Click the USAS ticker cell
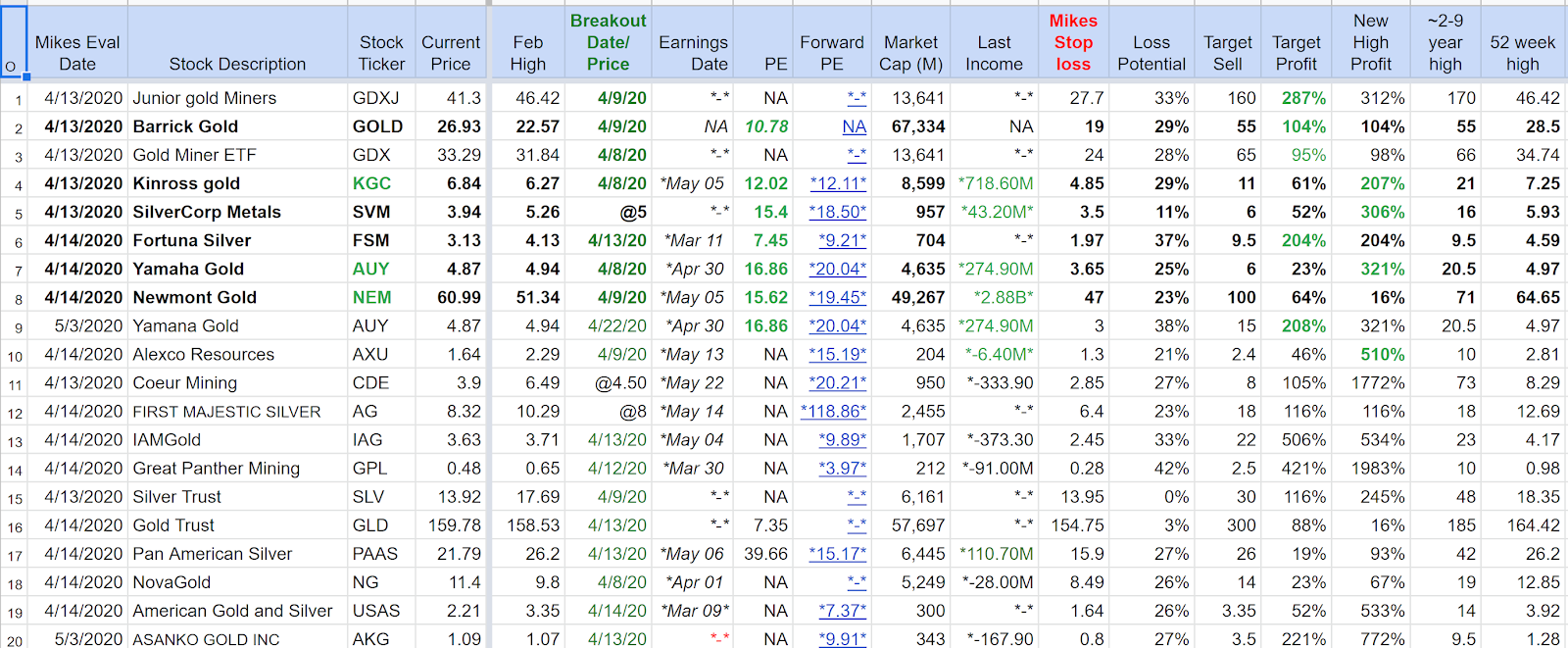1568x648 pixels. coord(381,610)
